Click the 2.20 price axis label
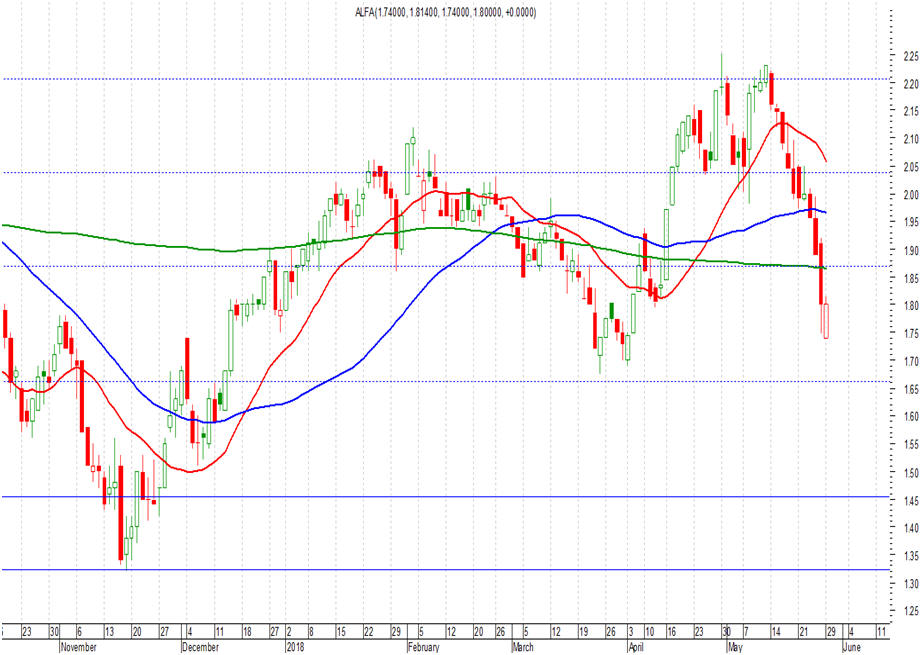Image resolution: width=923 pixels, height=655 pixels. click(911, 84)
